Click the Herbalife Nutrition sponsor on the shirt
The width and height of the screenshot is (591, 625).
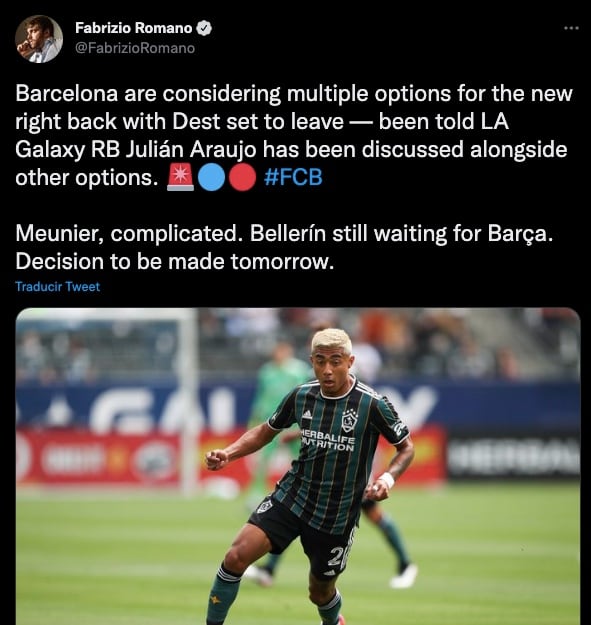pyautogui.click(x=328, y=440)
